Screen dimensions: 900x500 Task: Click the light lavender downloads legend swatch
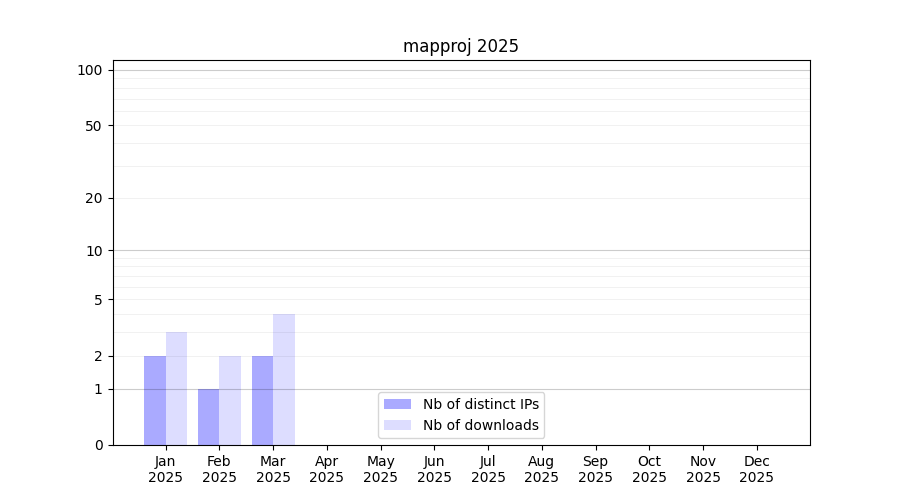(x=397, y=425)
